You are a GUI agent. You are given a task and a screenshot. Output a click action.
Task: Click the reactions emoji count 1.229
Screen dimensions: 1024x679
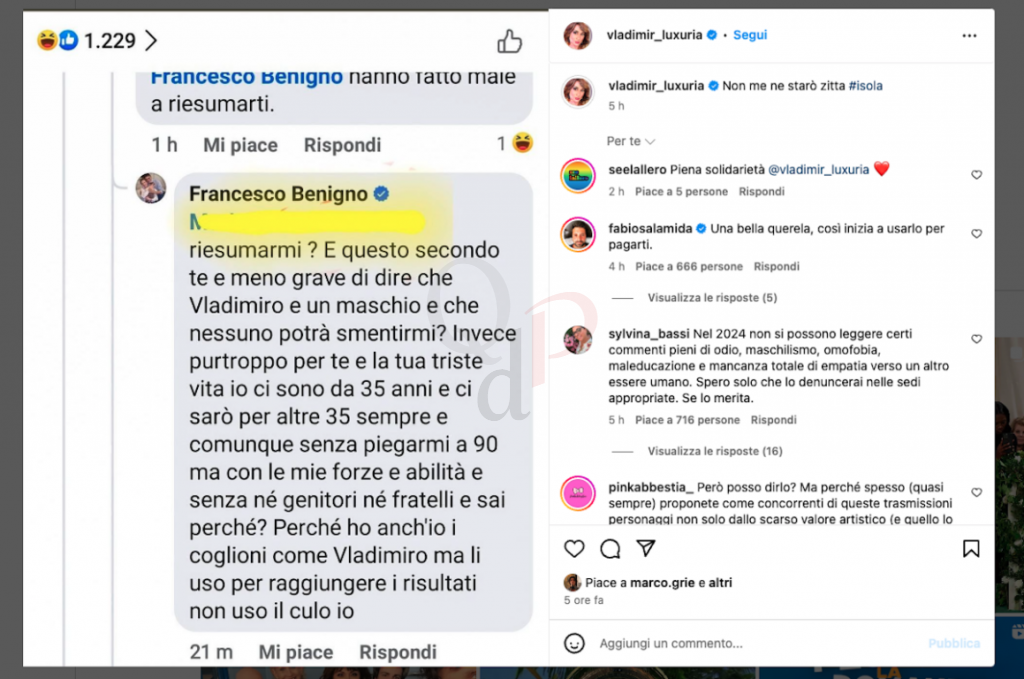[97, 40]
